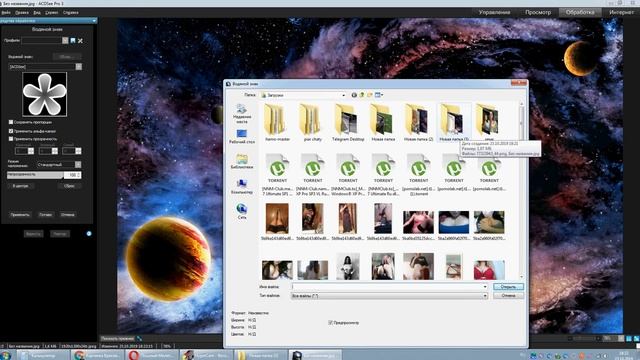
Task: Click the round blue icon beside Повтор
Action: click(x=89, y=233)
